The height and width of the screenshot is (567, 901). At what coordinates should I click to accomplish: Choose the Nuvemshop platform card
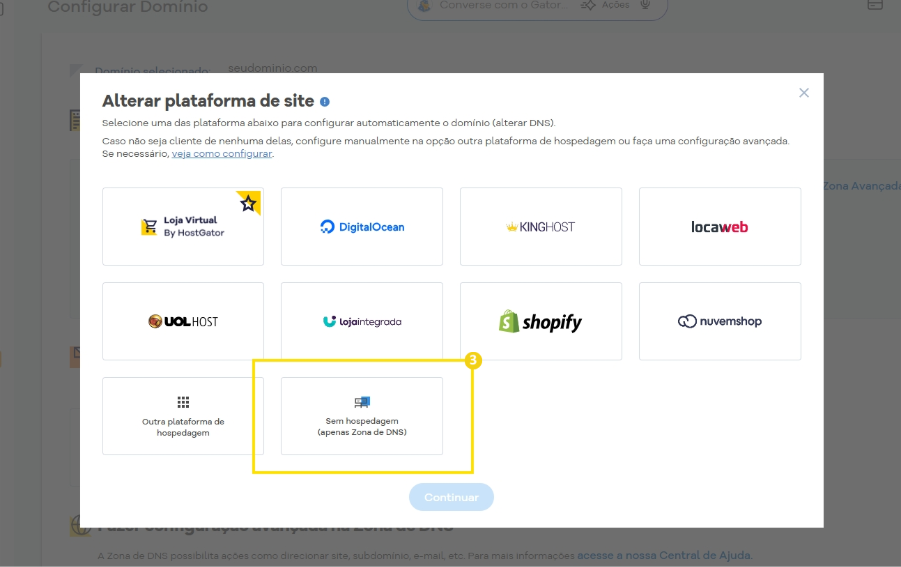point(720,321)
